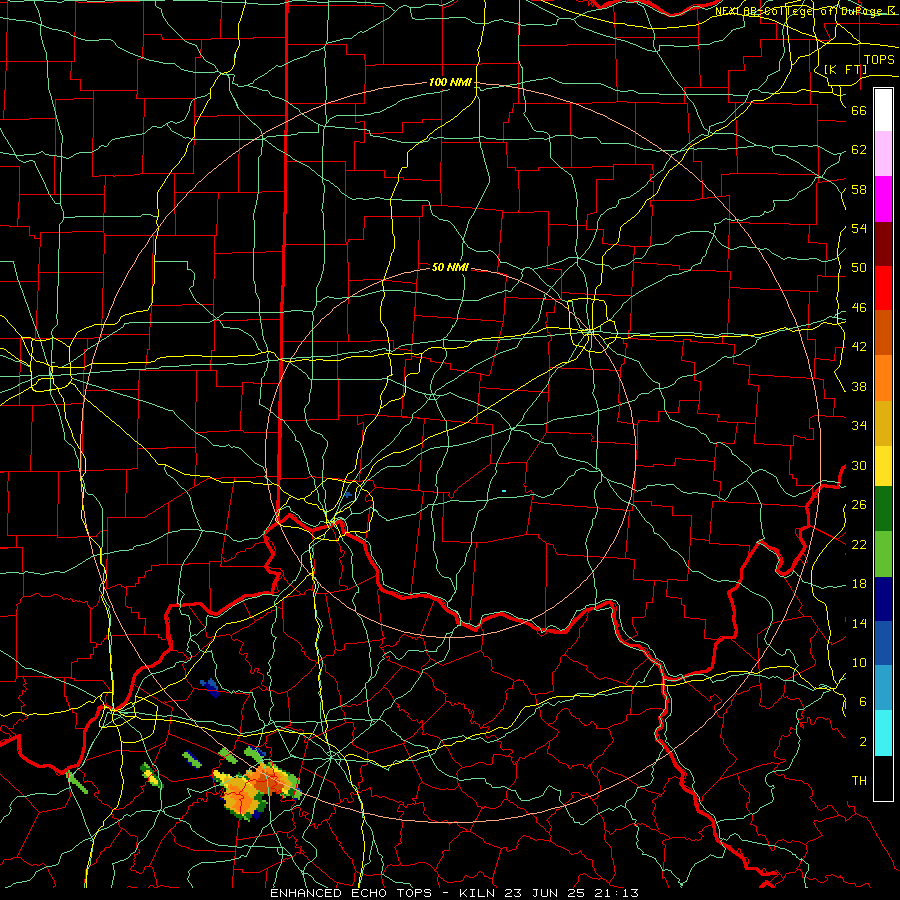The height and width of the screenshot is (900, 900).
Task: Click the tiny cyan echo east of center
Action: 504,491
